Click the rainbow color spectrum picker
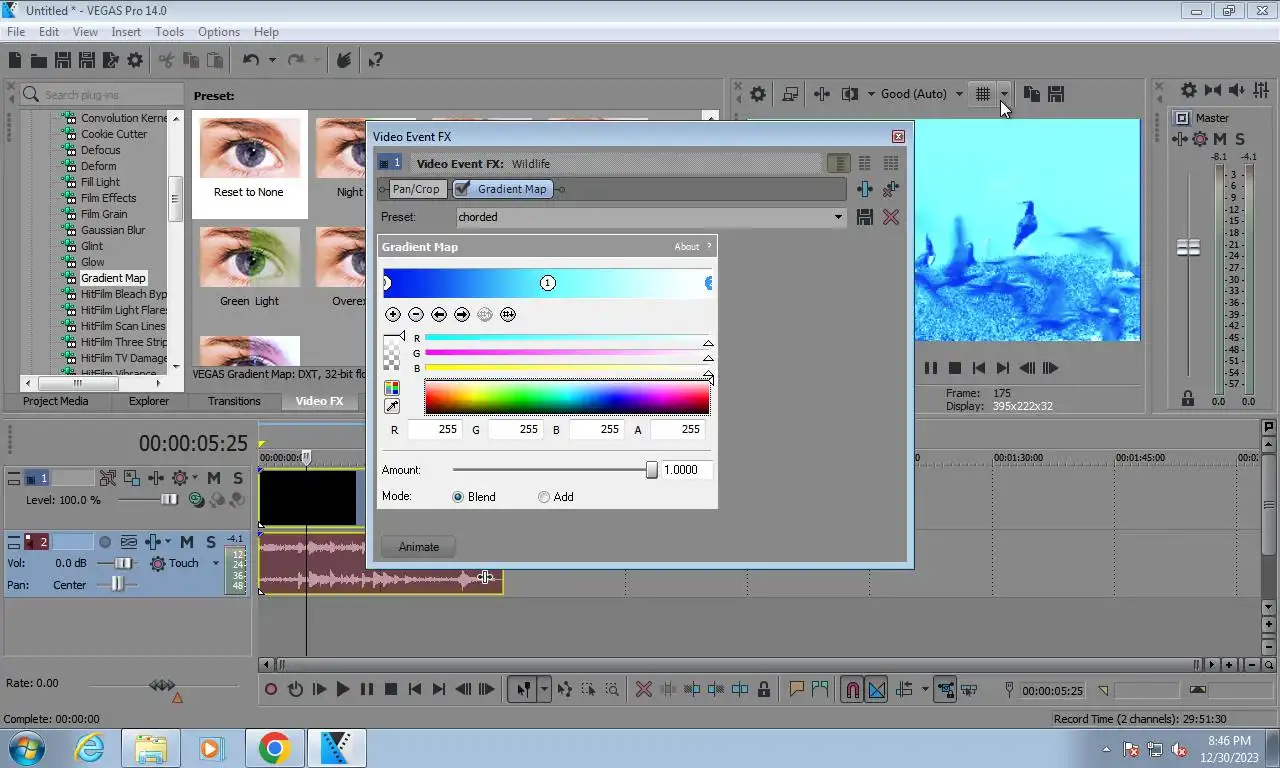 point(567,398)
